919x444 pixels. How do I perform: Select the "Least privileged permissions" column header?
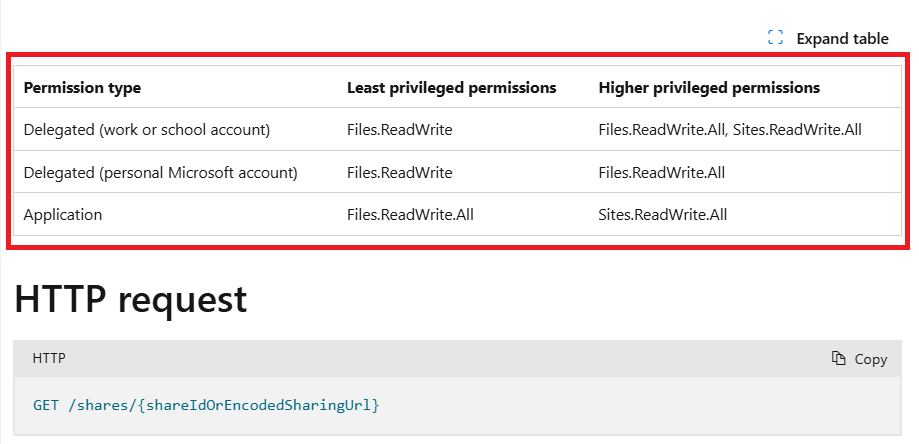pos(451,88)
